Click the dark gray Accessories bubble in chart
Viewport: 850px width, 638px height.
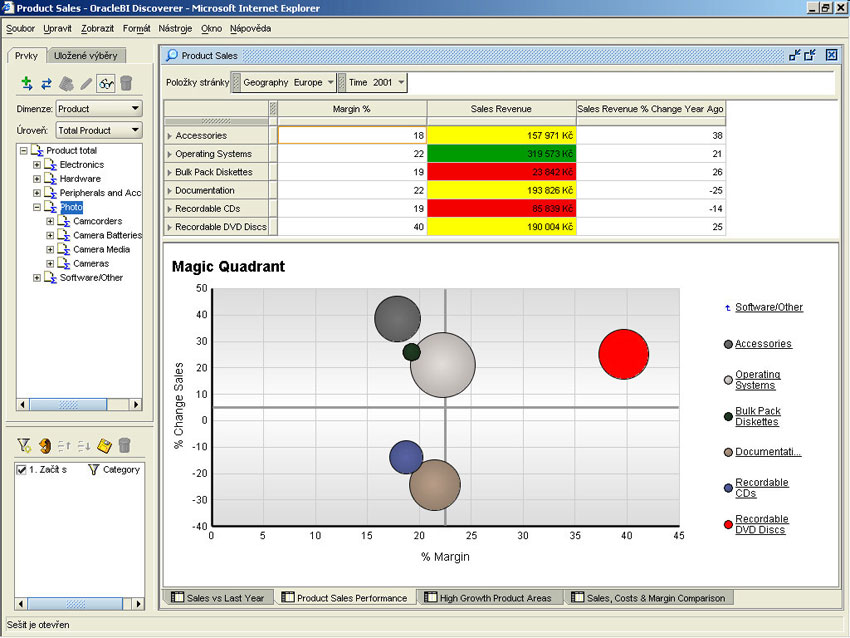point(395,317)
